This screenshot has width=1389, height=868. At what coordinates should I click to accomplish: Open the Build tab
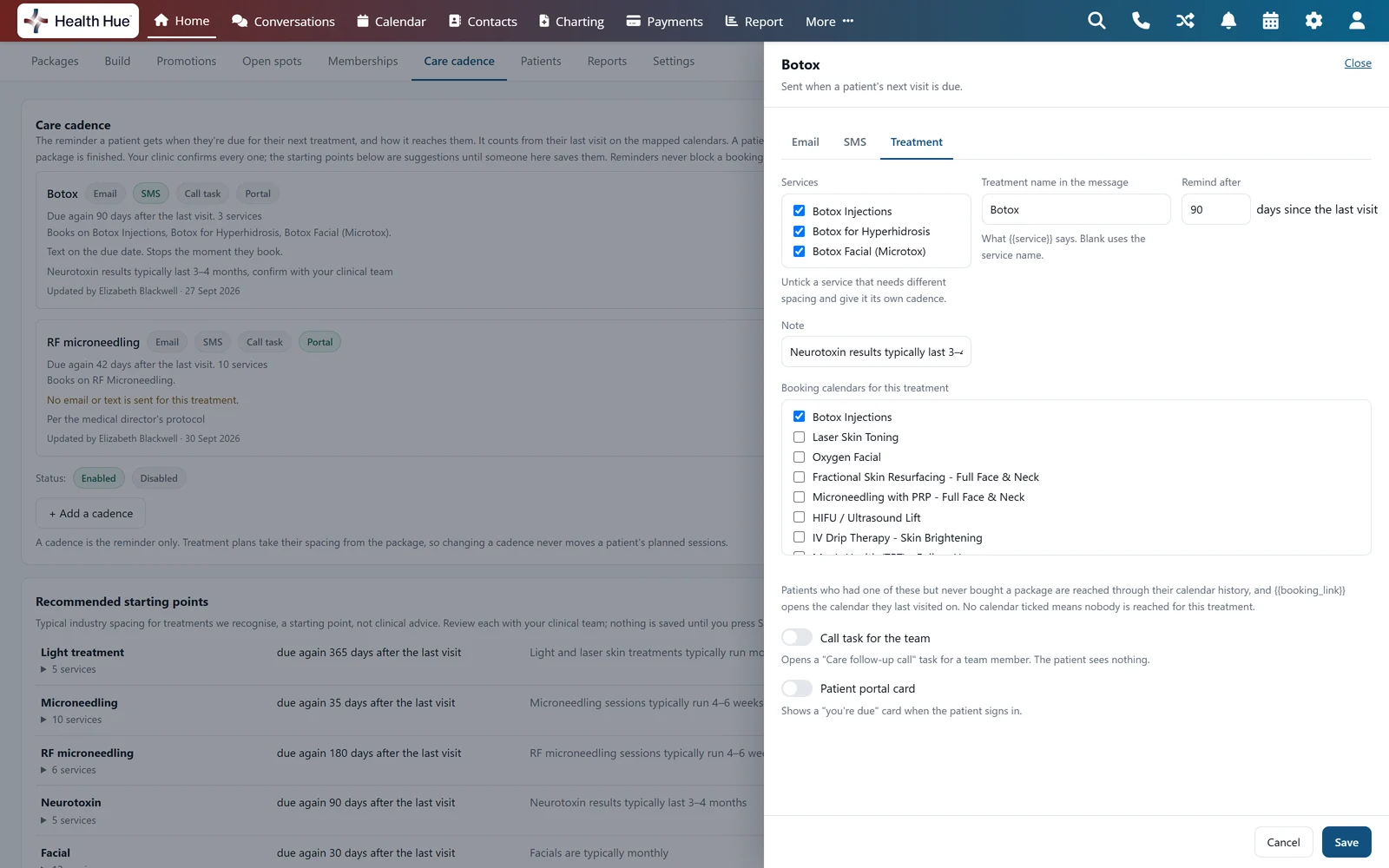[x=117, y=61]
